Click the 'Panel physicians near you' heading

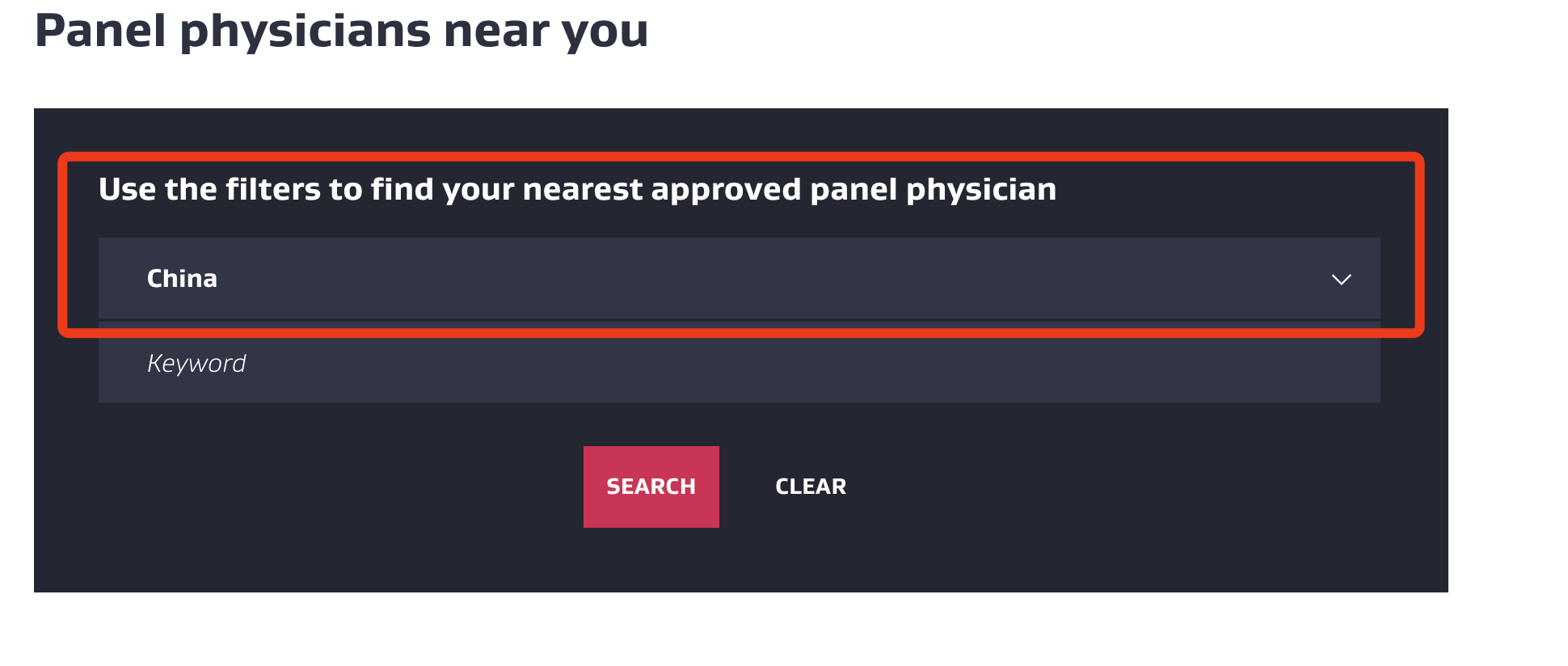341,31
